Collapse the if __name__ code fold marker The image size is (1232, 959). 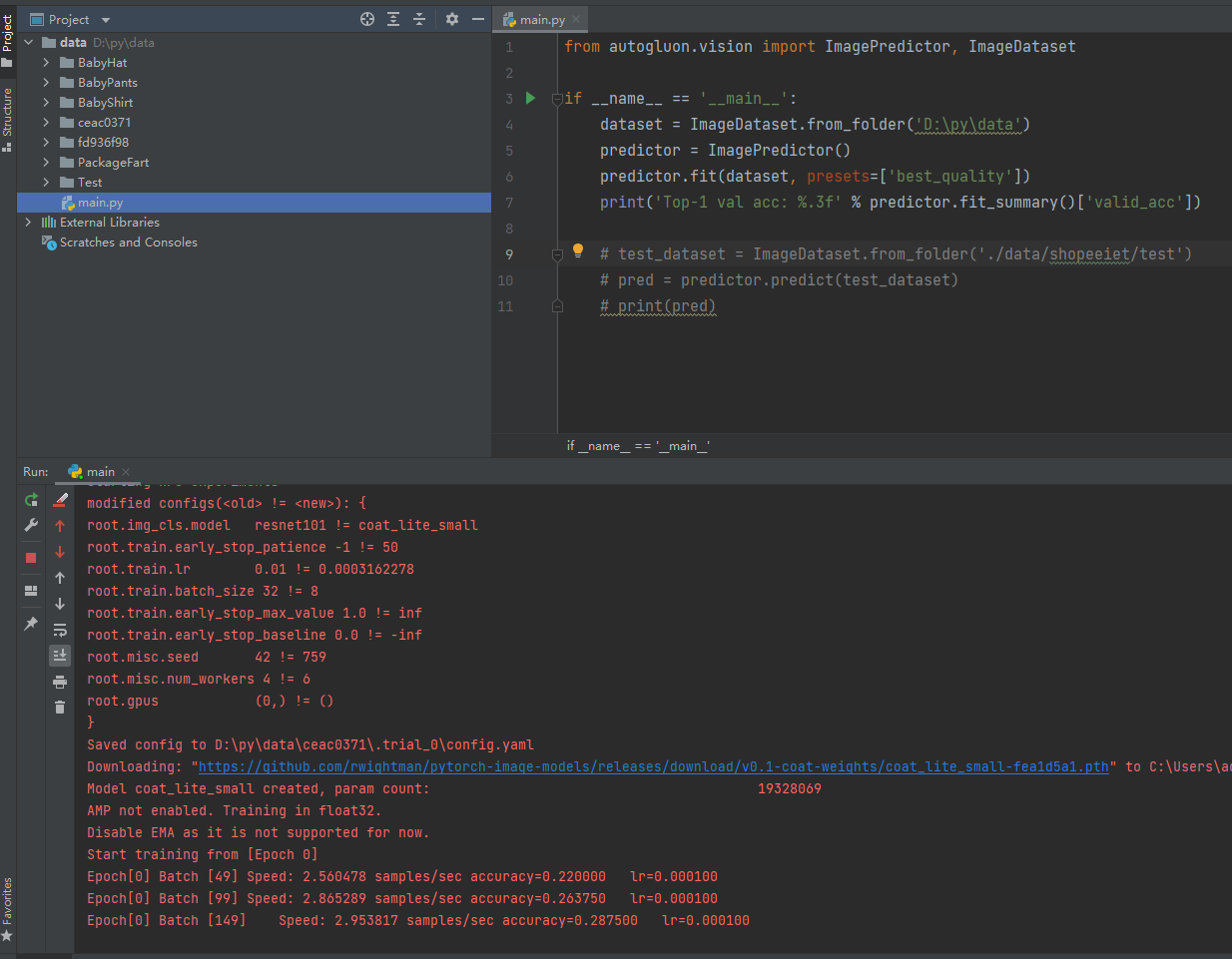pos(558,99)
